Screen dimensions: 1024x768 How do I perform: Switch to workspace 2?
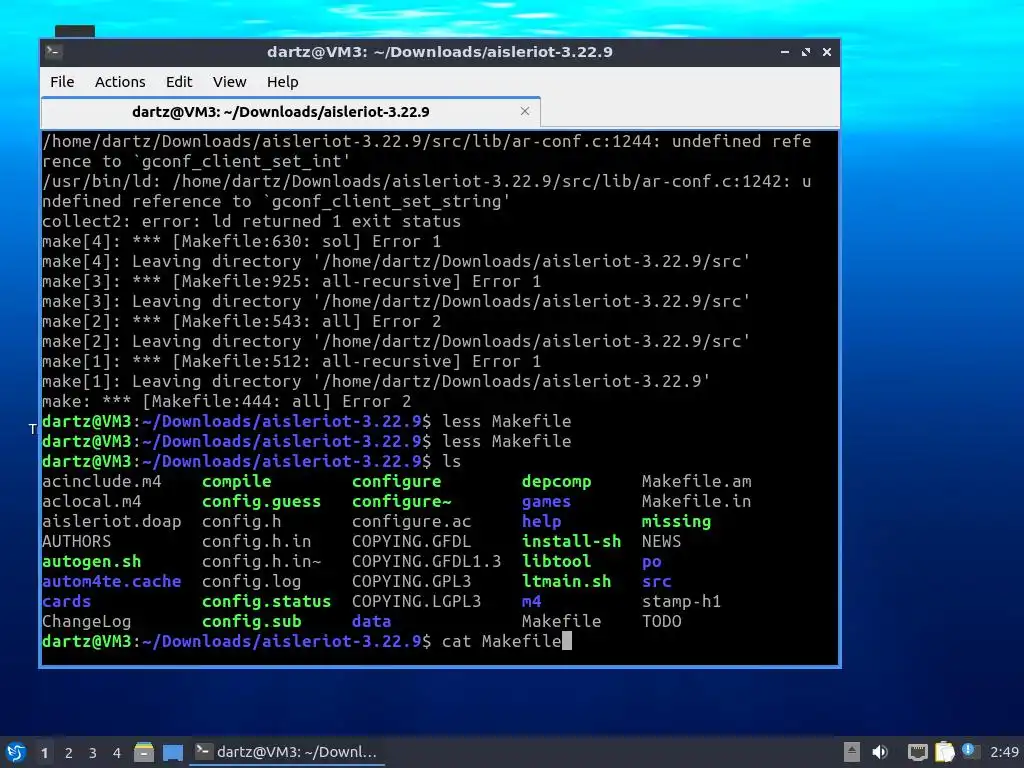pyautogui.click(x=69, y=753)
